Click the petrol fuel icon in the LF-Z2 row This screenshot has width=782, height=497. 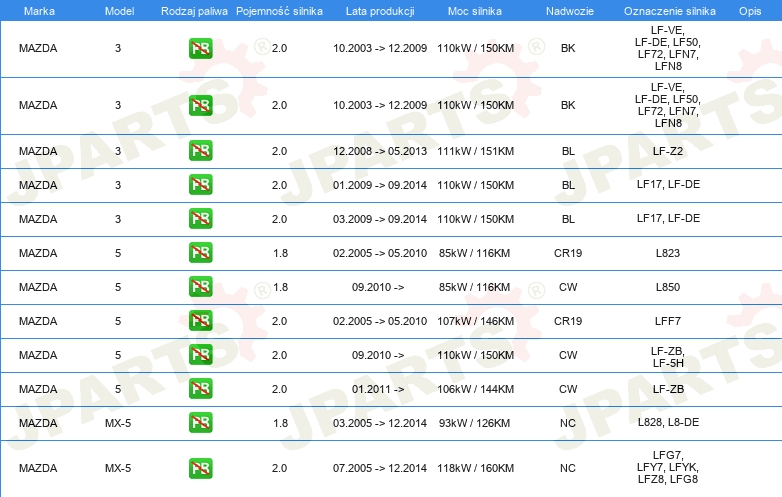coord(200,151)
